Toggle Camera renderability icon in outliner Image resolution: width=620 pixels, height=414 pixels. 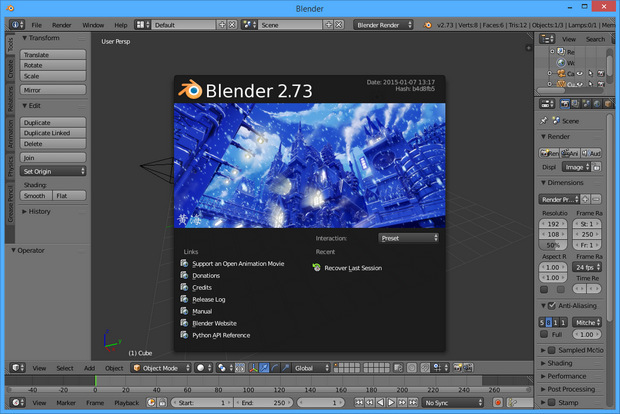click(x=601, y=74)
